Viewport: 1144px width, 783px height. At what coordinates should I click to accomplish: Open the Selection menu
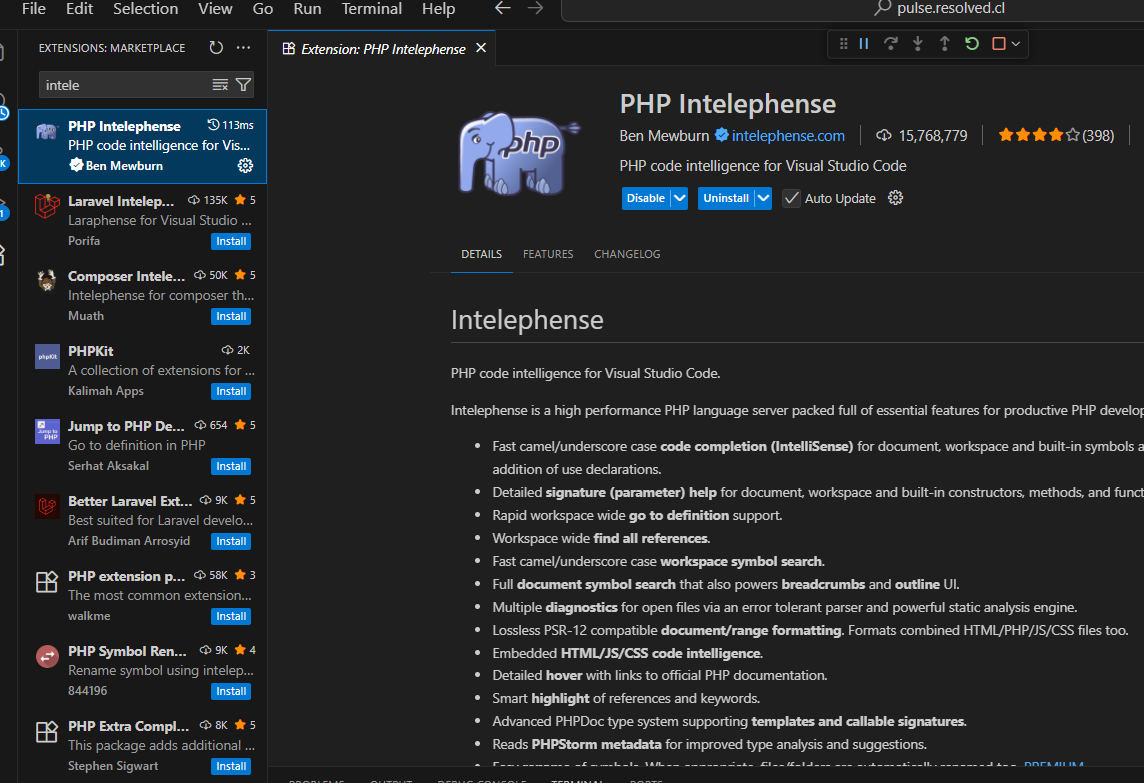tap(145, 9)
